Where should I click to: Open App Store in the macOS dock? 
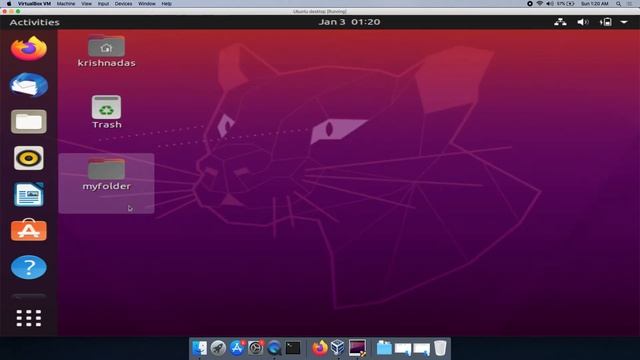(237, 348)
